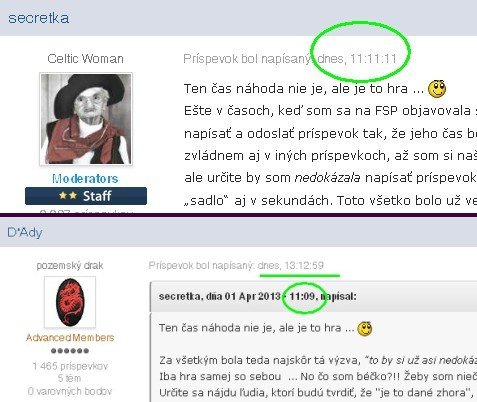
Task: Open D'Ady's 1 465 príspevkov count
Action: tap(70, 366)
